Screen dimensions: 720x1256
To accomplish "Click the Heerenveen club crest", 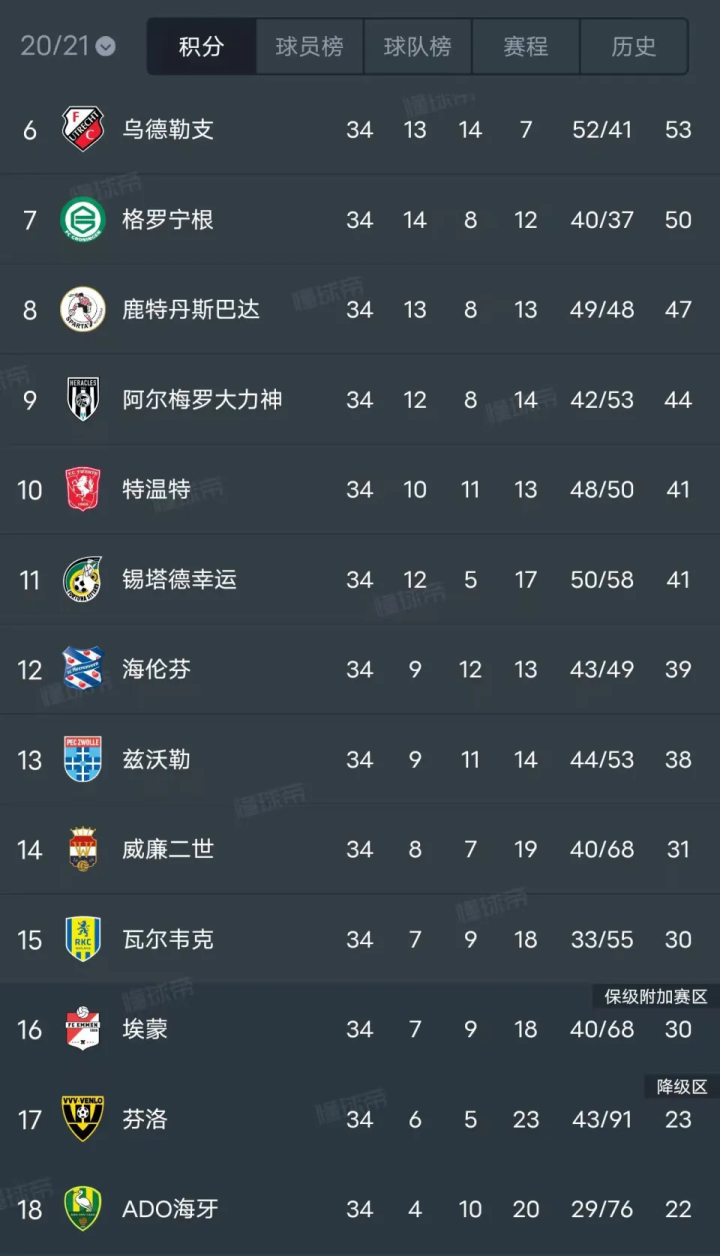I will [83, 669].
